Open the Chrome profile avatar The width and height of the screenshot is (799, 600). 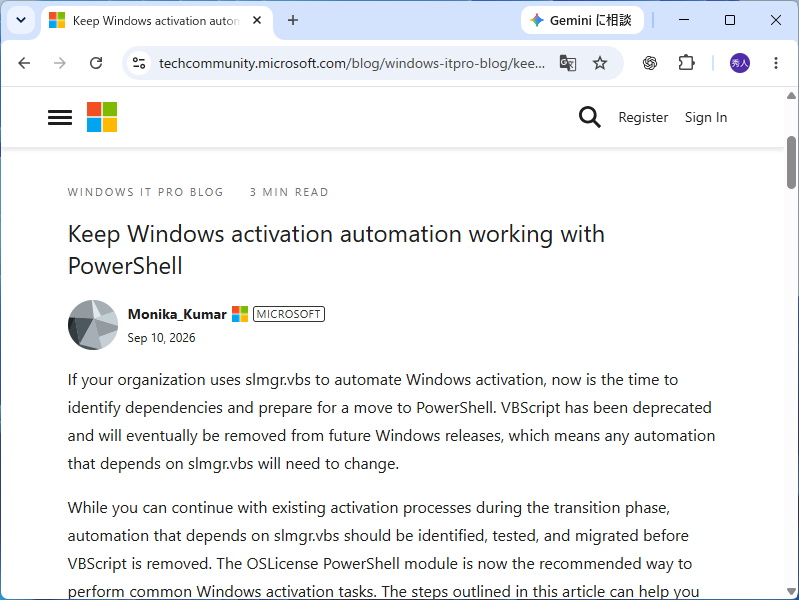(x=739, y=63)
